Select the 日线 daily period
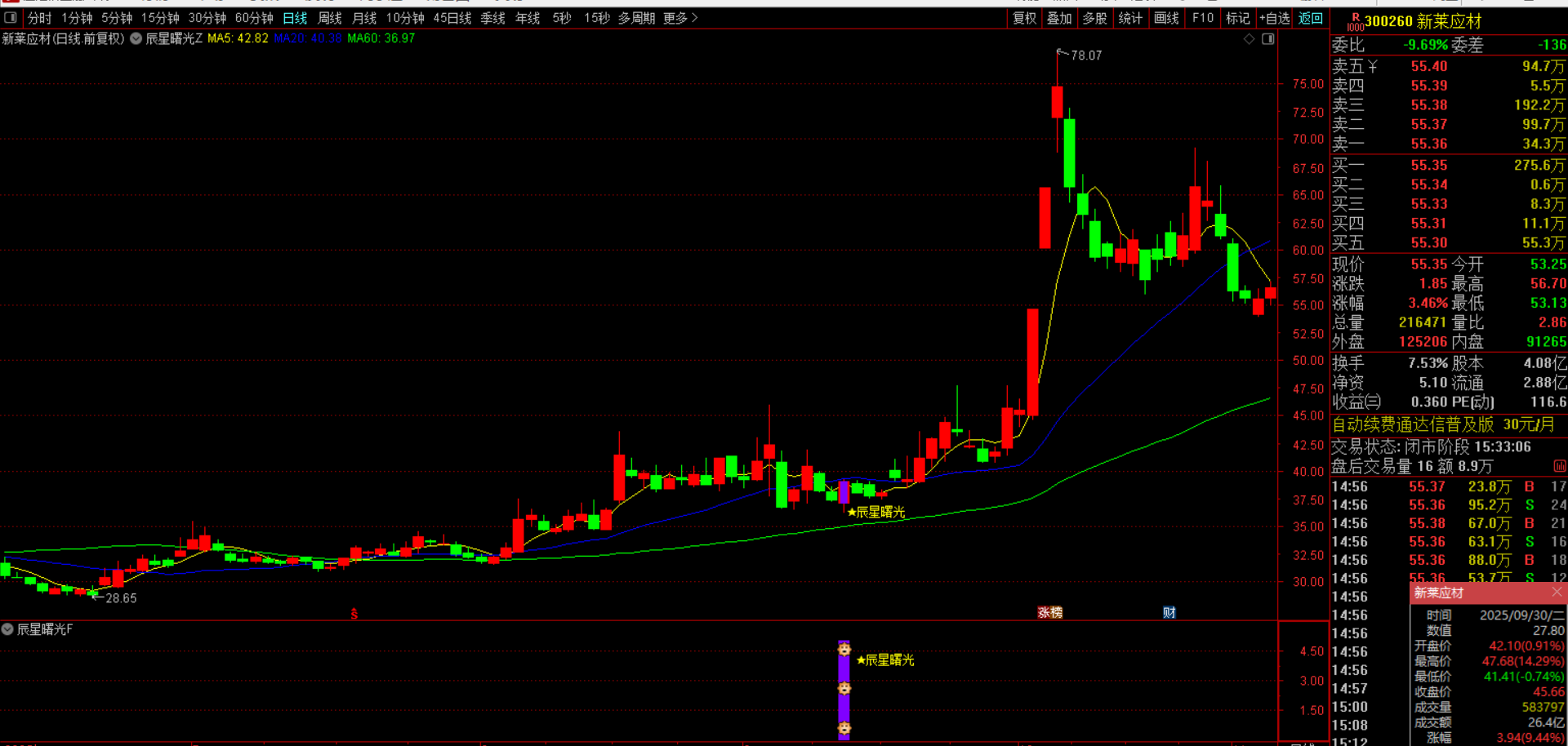The image size is (1568, 746). [295, 18]
